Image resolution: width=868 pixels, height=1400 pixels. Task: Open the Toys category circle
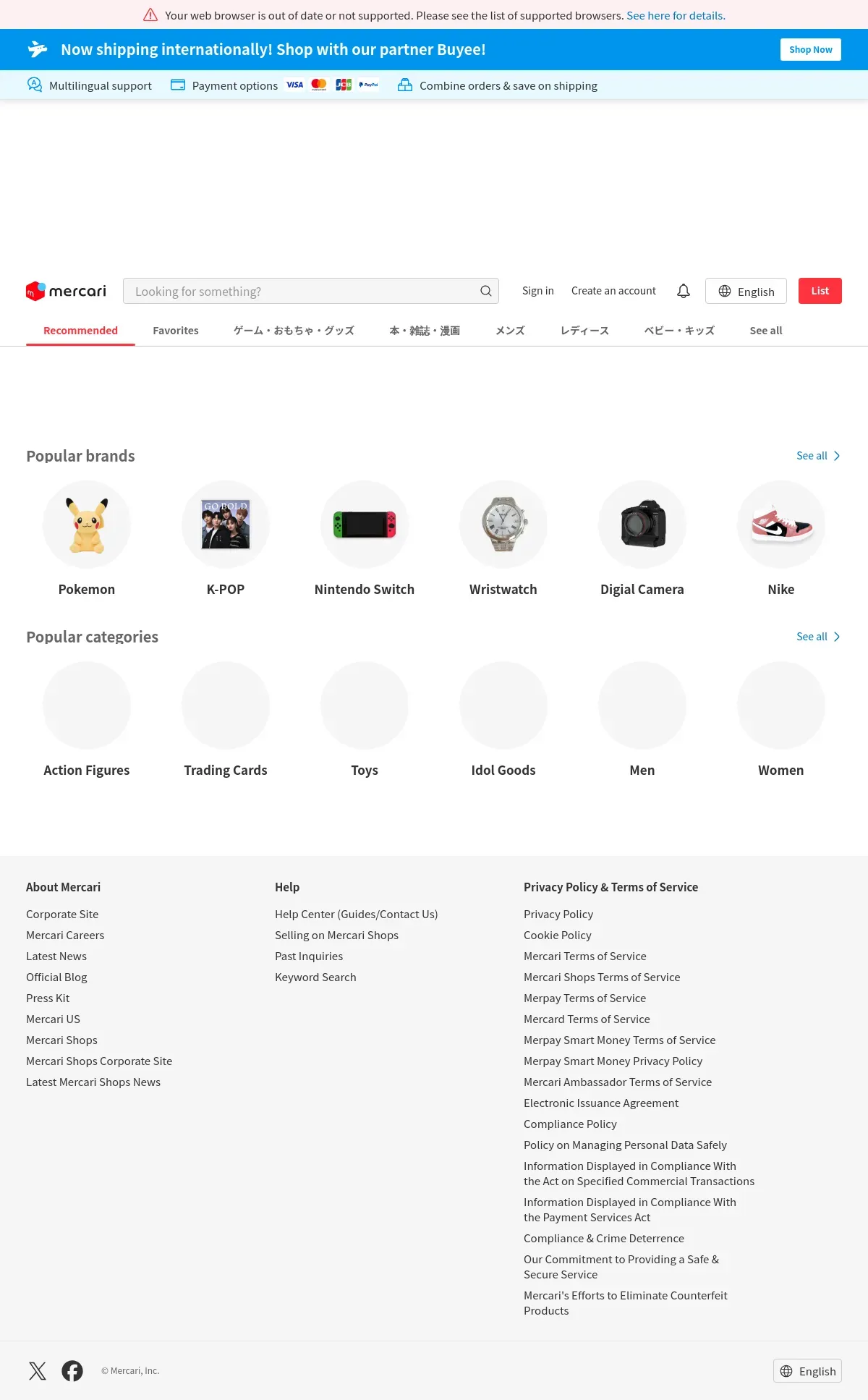[x=365, y=705]
